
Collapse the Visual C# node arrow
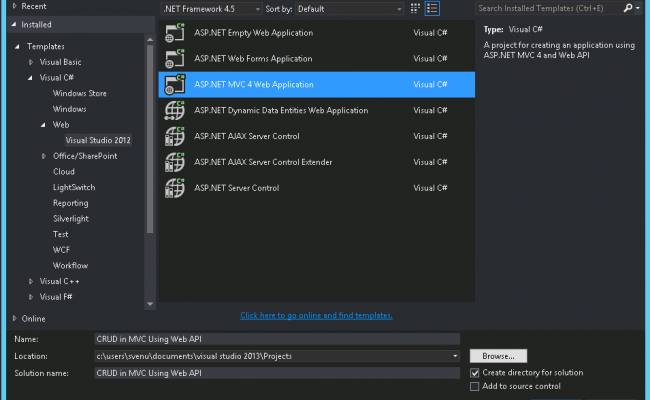pos(30,78)
